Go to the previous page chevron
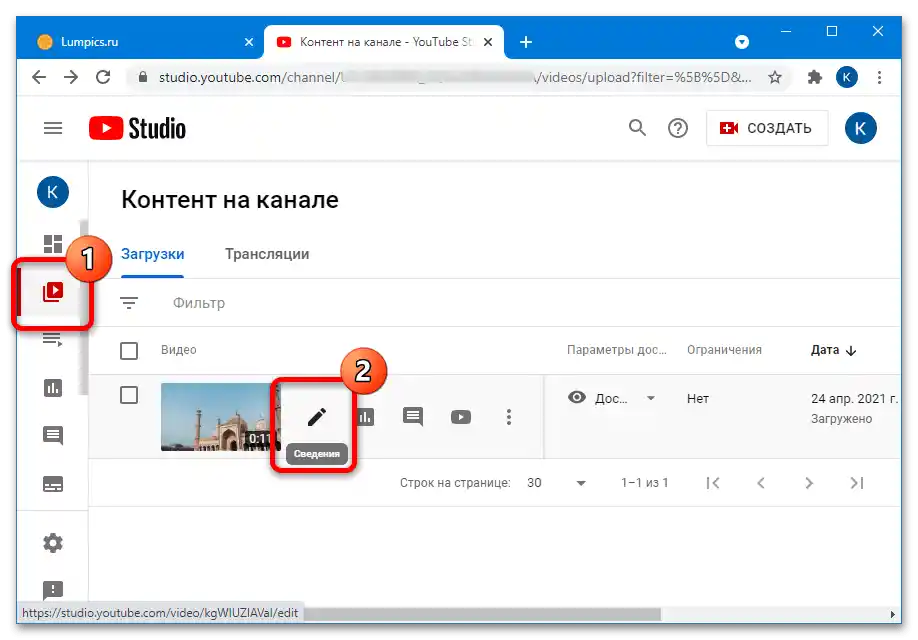The image size is (918, 640). 761,483
